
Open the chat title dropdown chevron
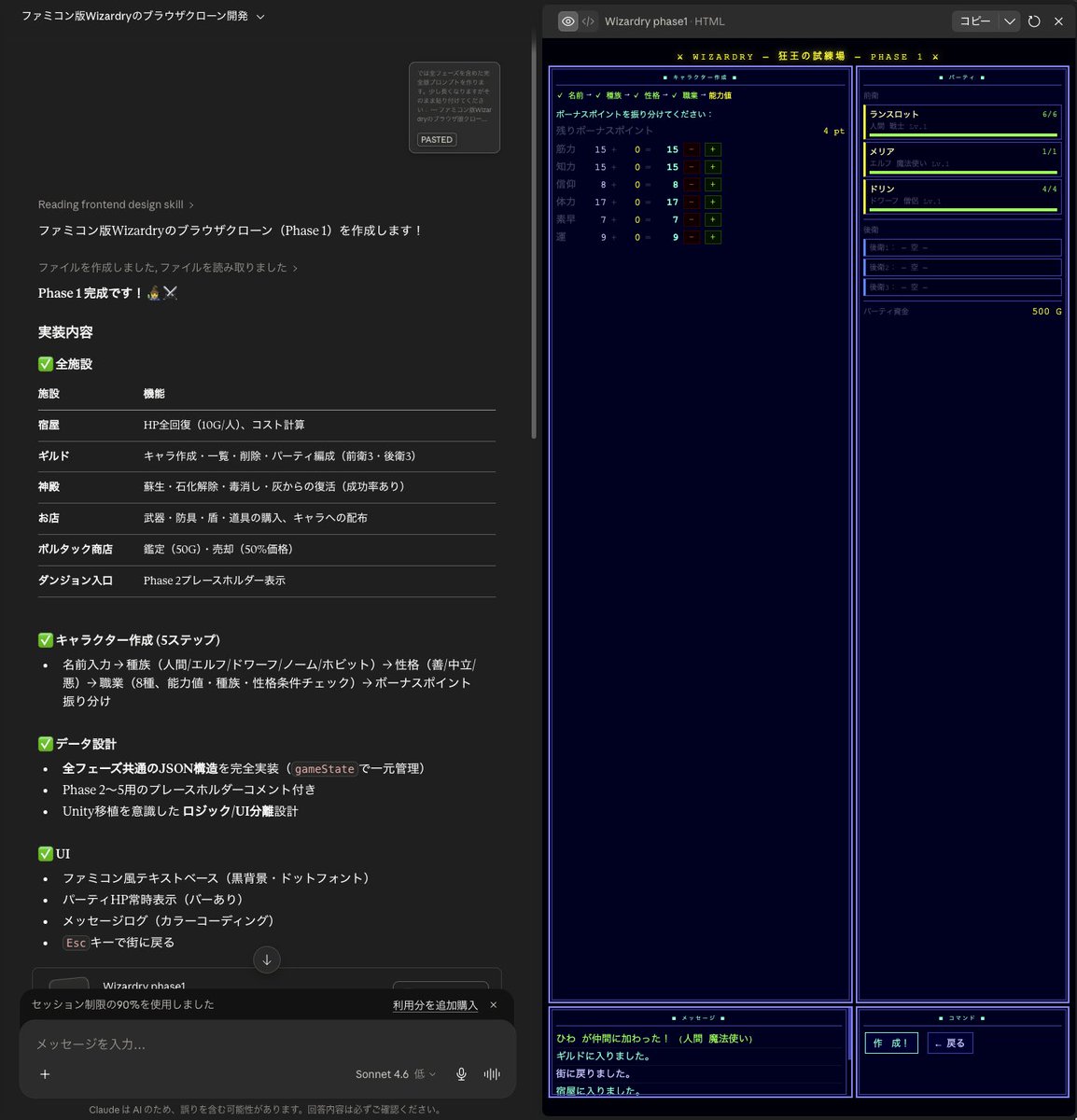260,17
